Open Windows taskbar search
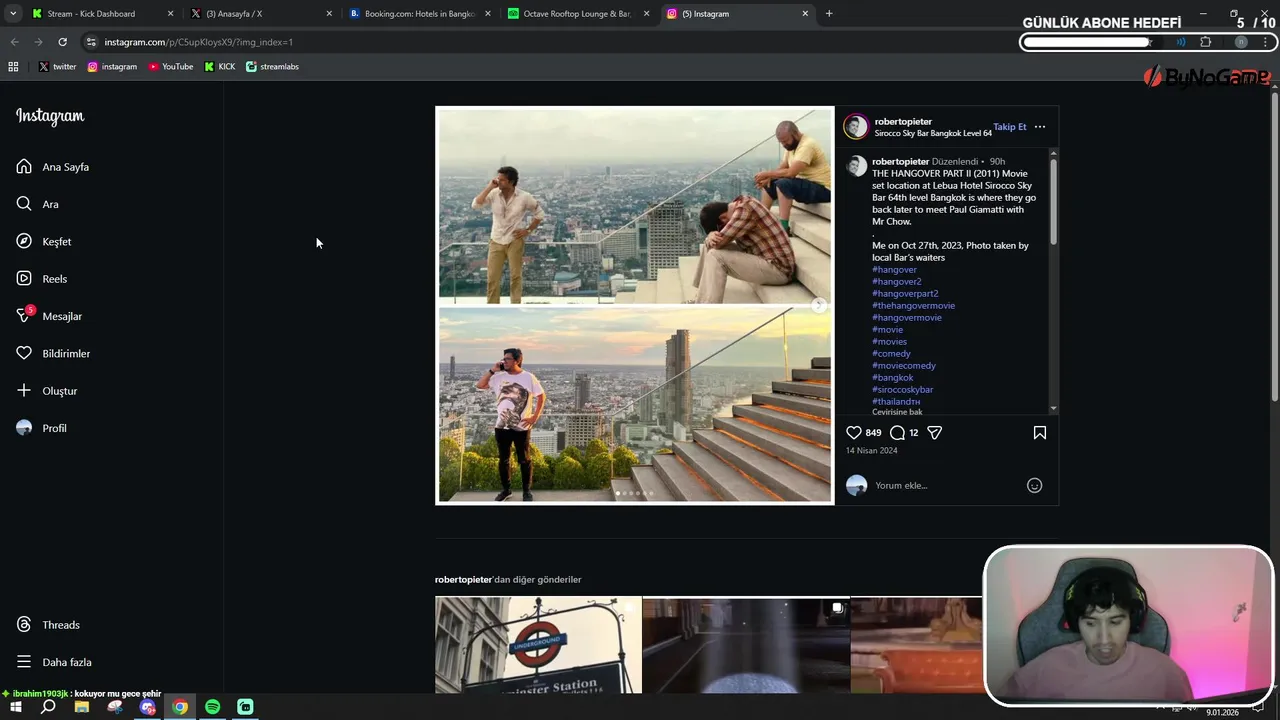 pos(48,707)
